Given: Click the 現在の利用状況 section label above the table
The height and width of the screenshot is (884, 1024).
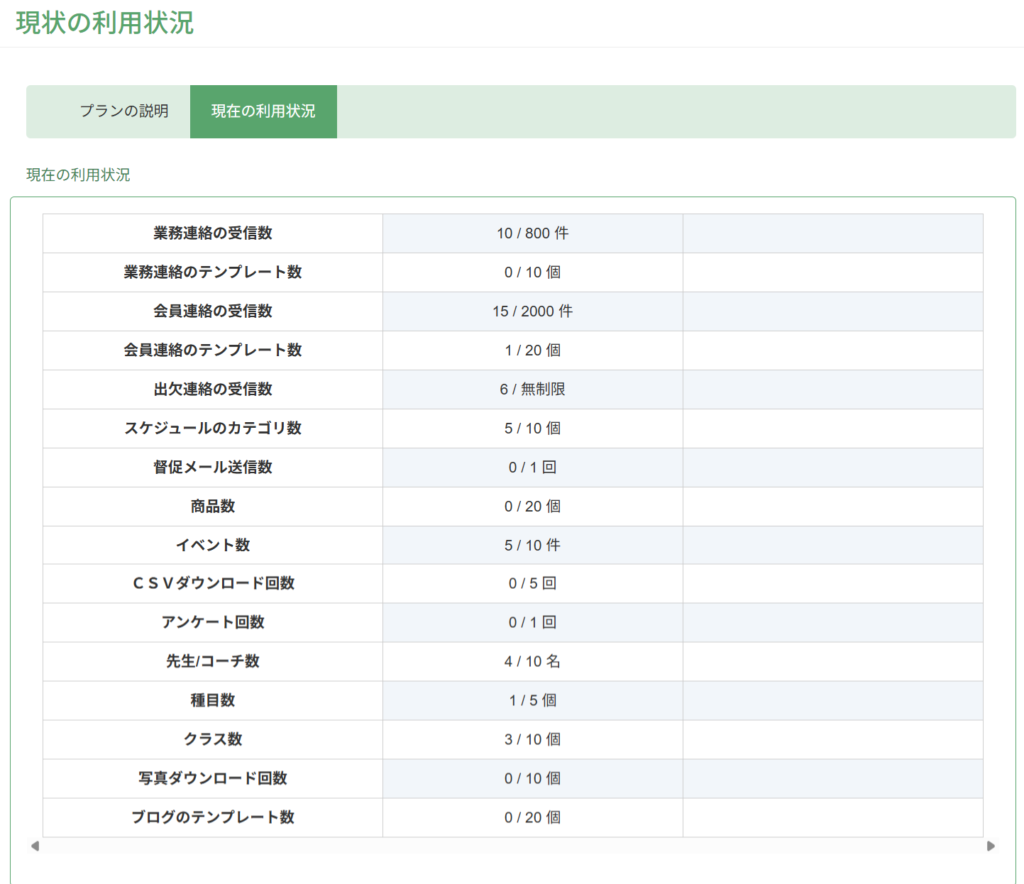Looking at the screenshot, I should (x=78, y=175).
